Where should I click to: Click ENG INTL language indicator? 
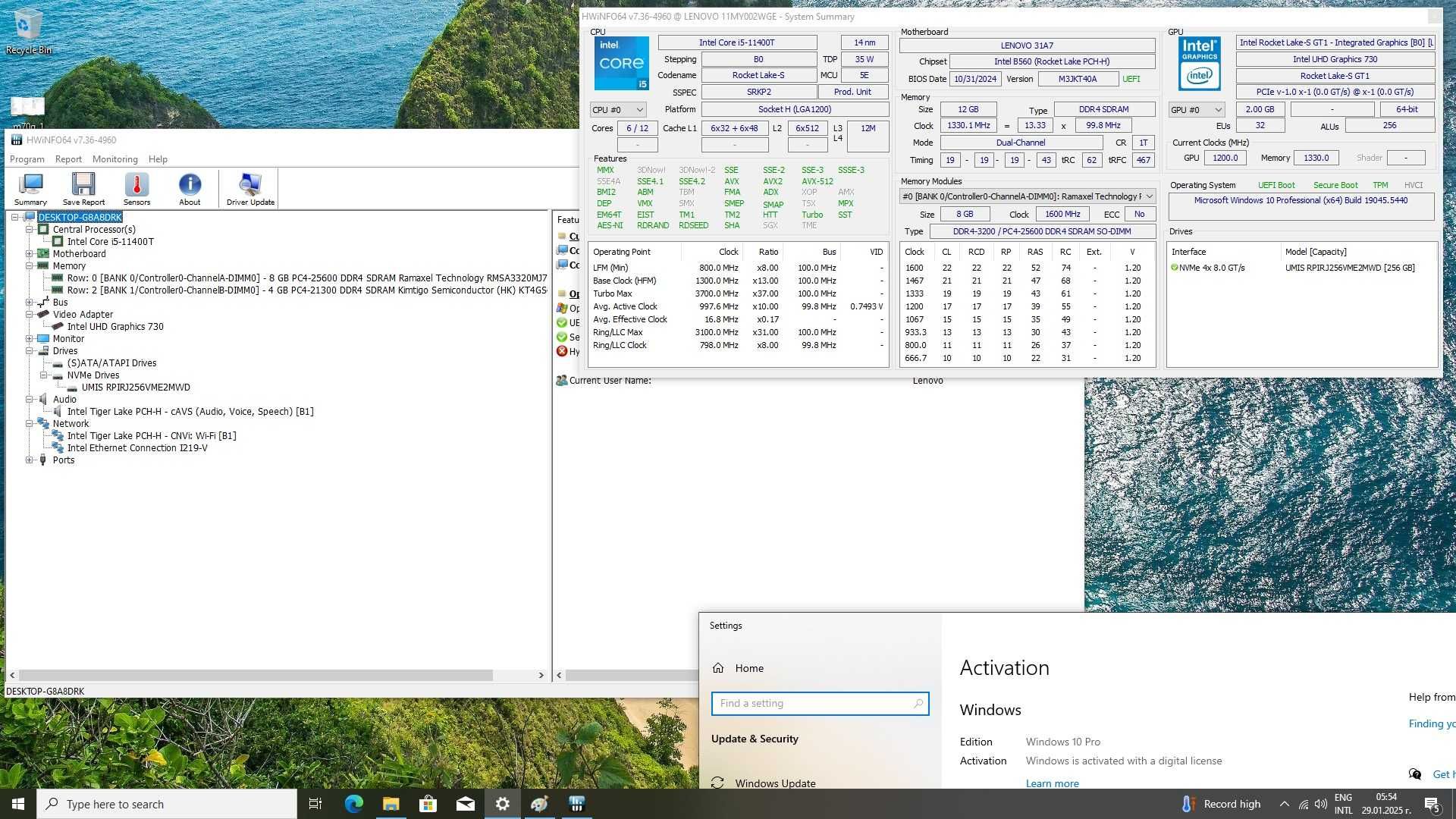pos(1343,804)
